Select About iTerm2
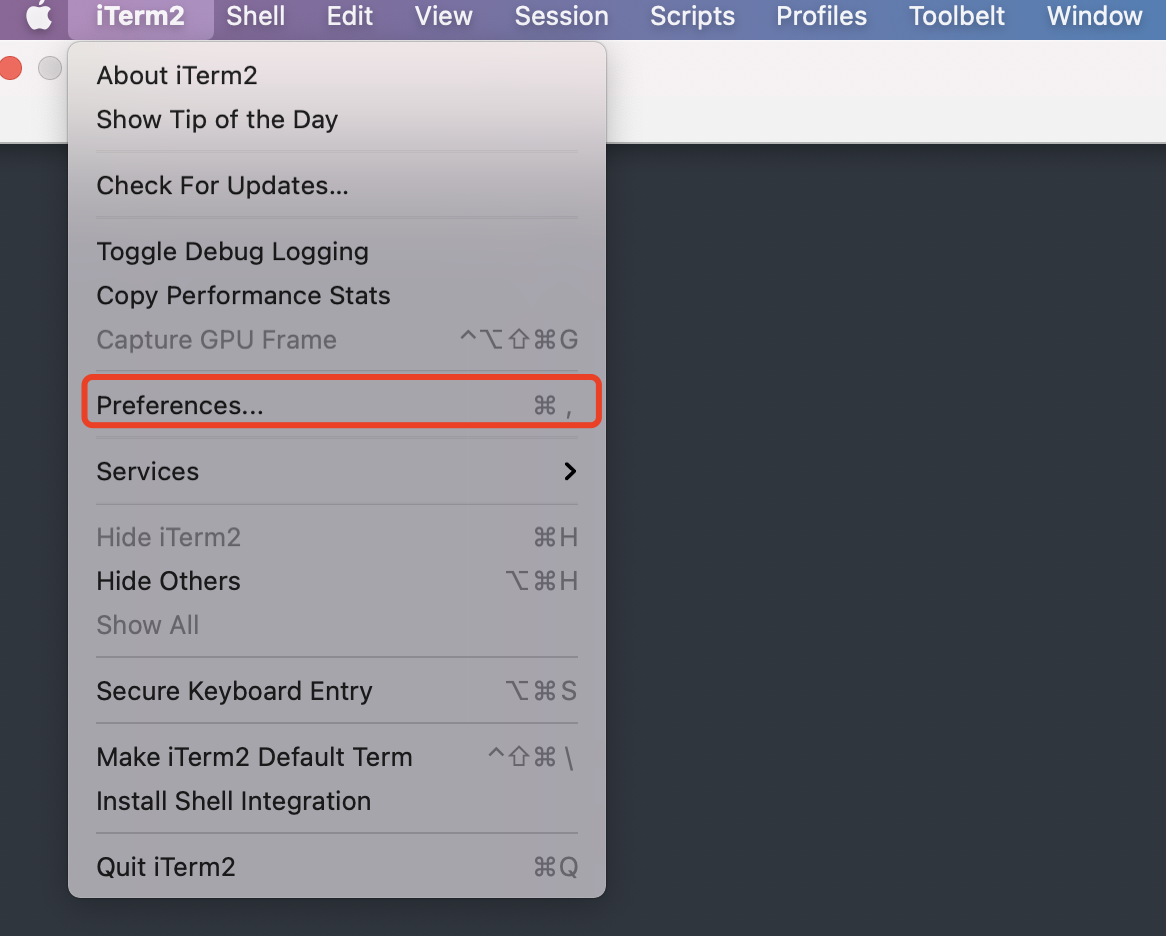Screen dimensions: 1166x936 177,75
